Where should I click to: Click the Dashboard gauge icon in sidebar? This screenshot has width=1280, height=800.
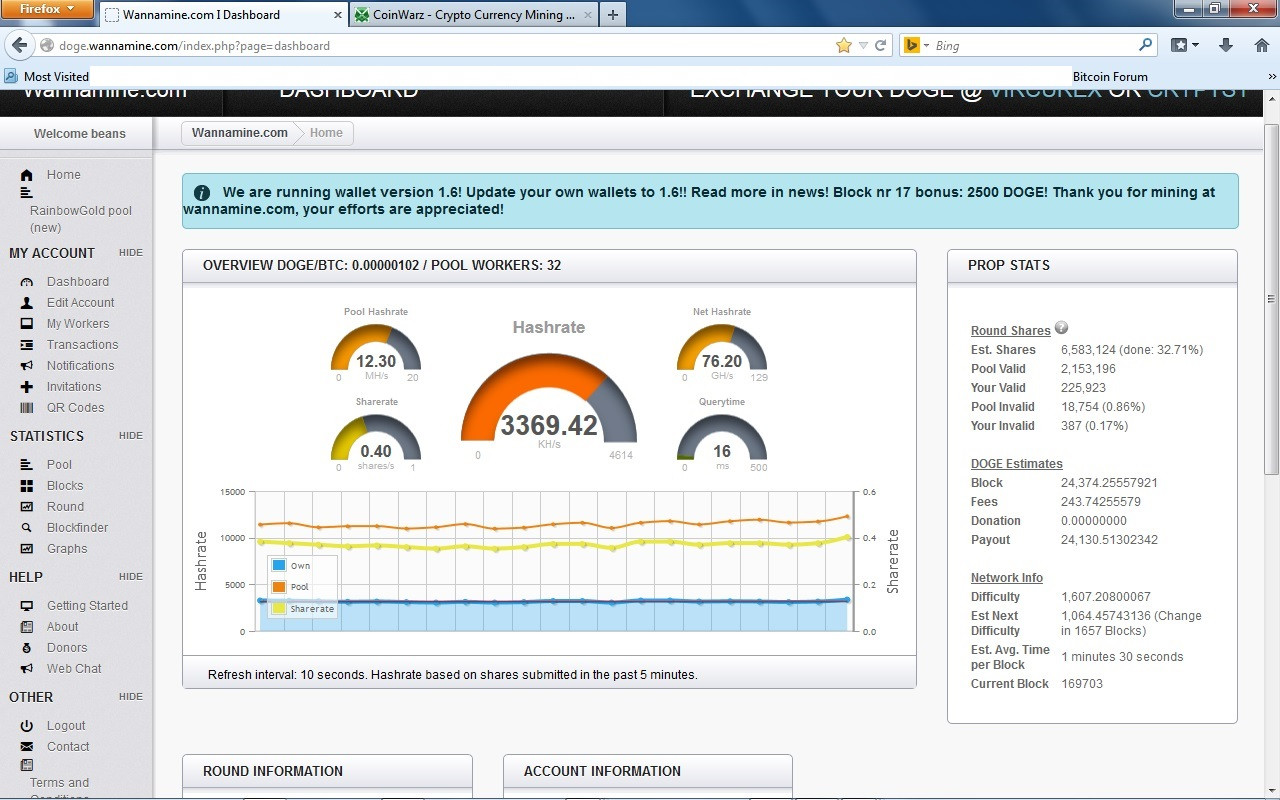26,282
